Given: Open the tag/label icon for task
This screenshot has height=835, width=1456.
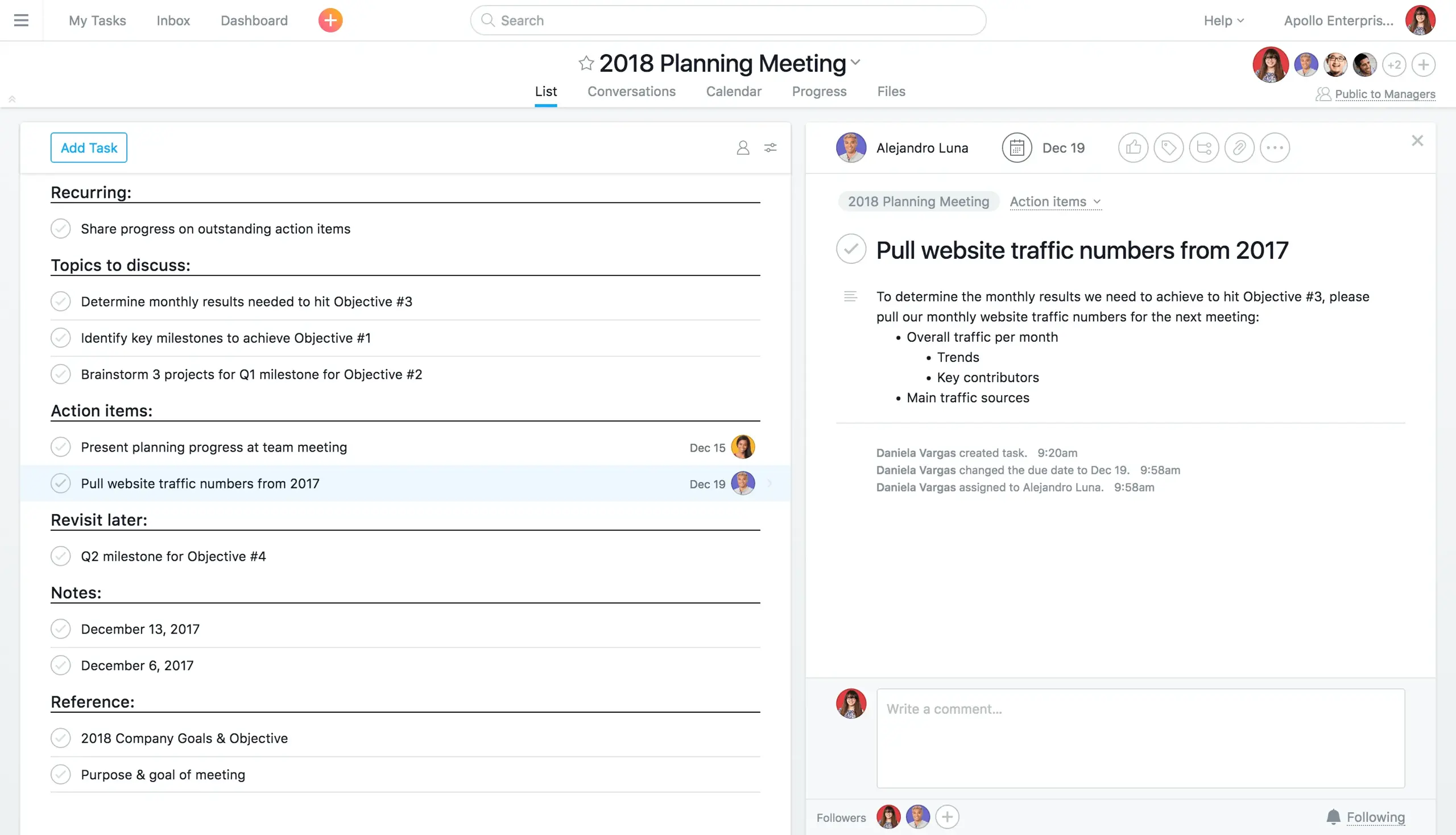Looking at the screenshot, I should pos(1168,147).
